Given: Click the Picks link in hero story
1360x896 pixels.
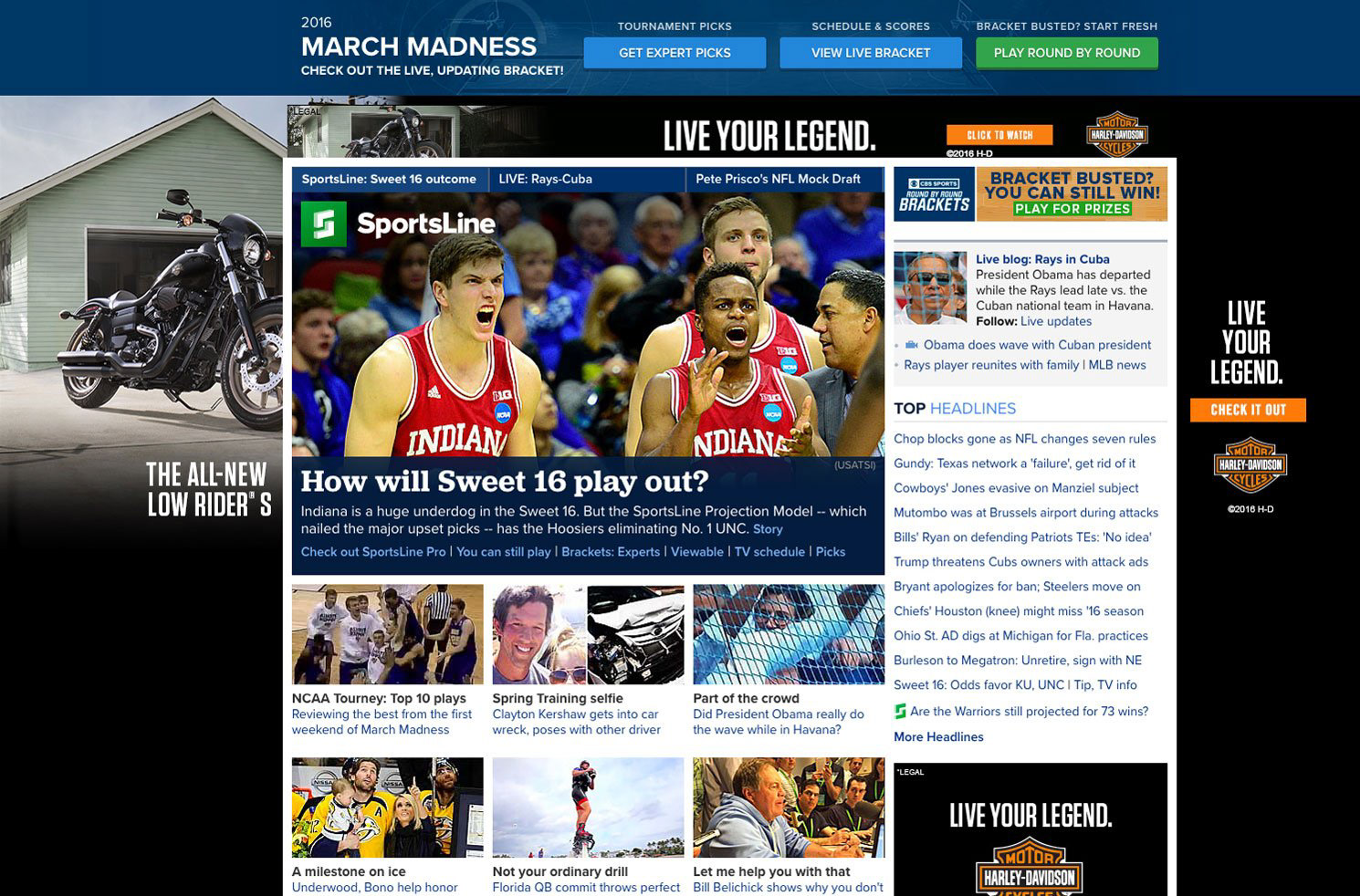Looking at the screenshot, I should coord(831,552).
